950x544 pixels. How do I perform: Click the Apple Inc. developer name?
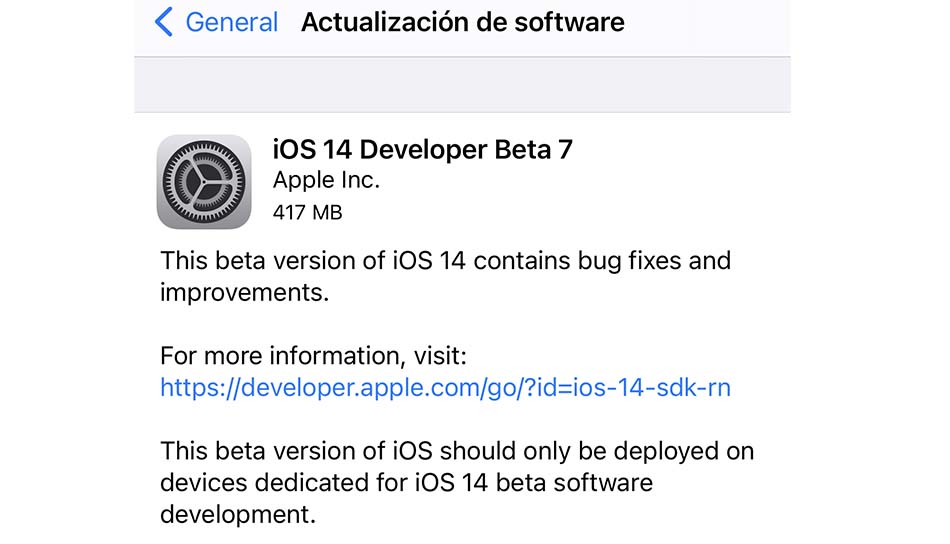(x=326, y=180)
